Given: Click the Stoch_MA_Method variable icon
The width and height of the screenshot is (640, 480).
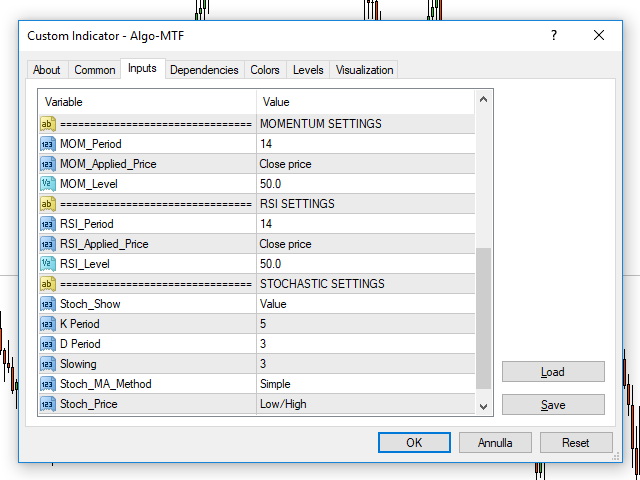Looking at the screenshot, I should click(x=47, y=384).
